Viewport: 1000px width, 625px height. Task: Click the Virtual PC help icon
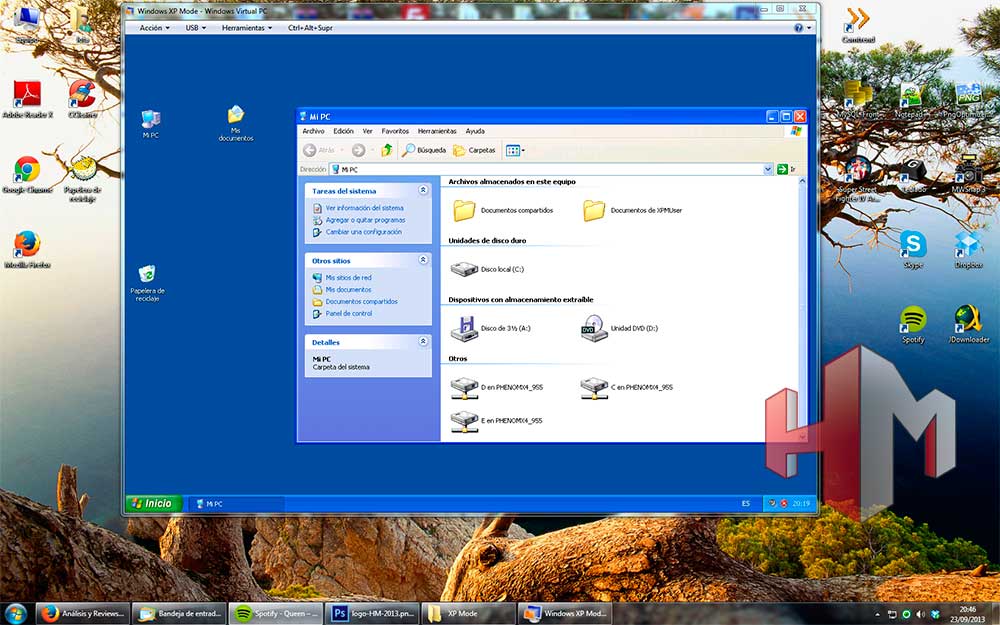[798, 28]
